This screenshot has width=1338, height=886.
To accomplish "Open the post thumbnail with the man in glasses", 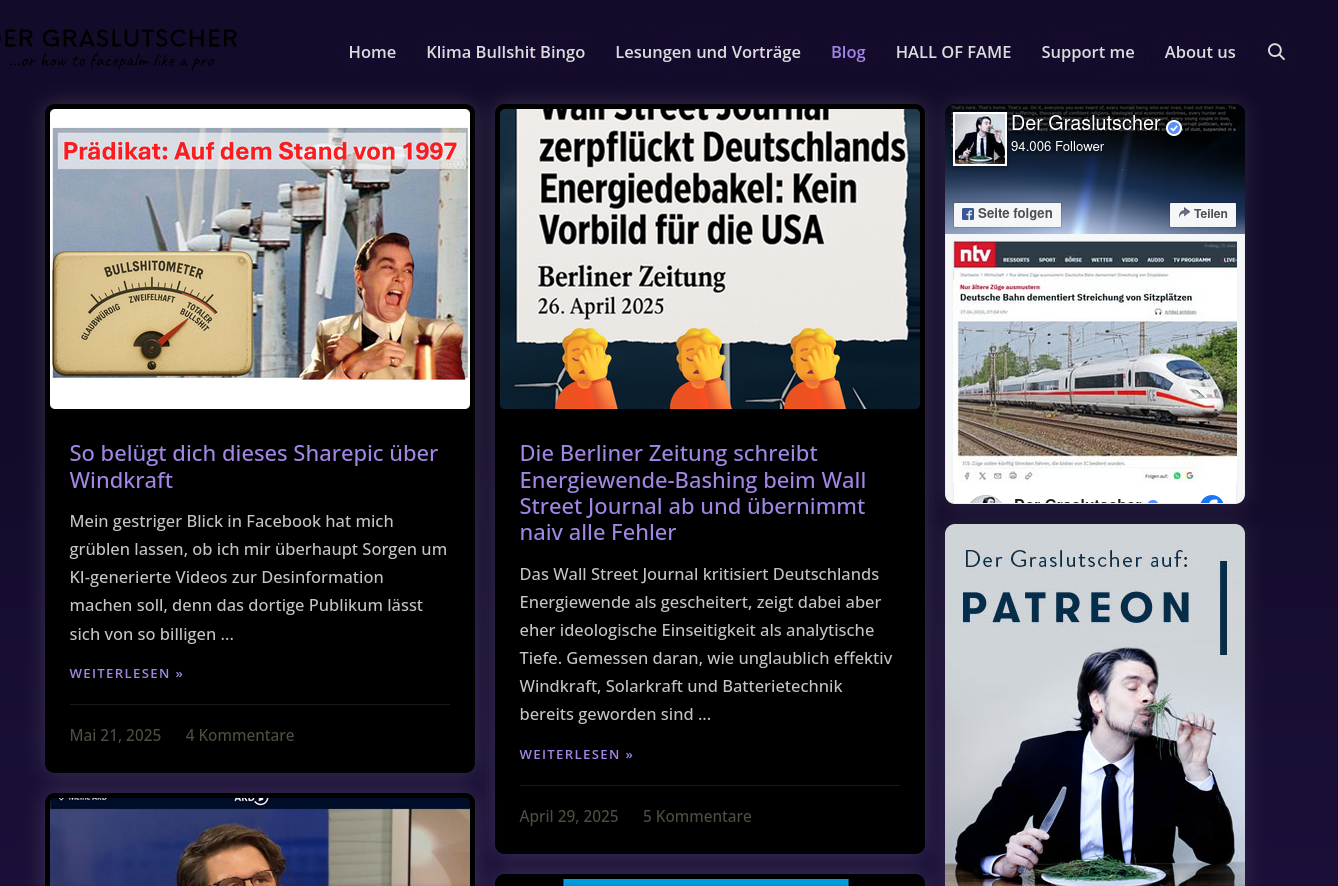I will pos(260,842).
